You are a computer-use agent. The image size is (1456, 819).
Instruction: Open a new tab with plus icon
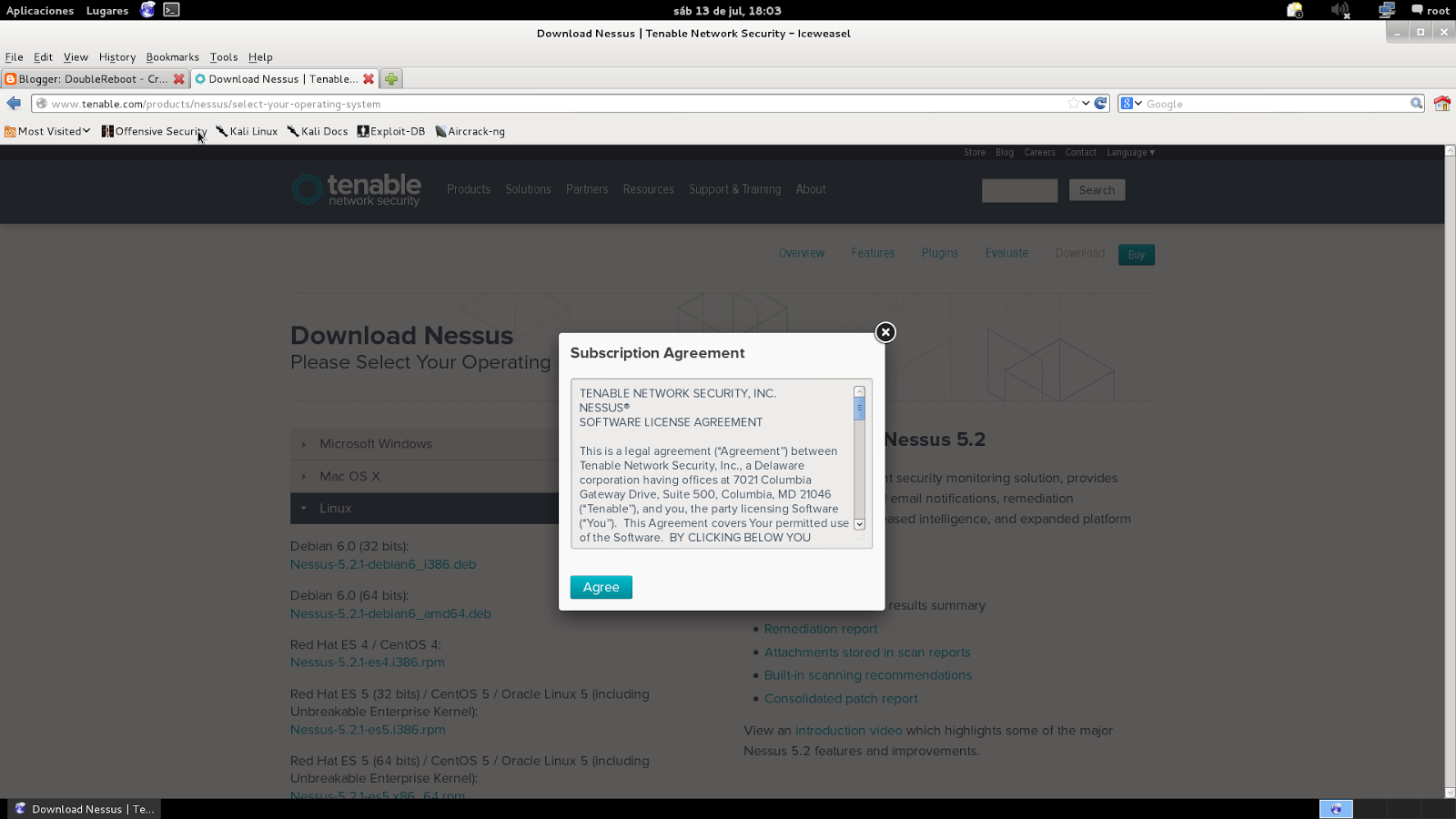(x=391, y=79)
